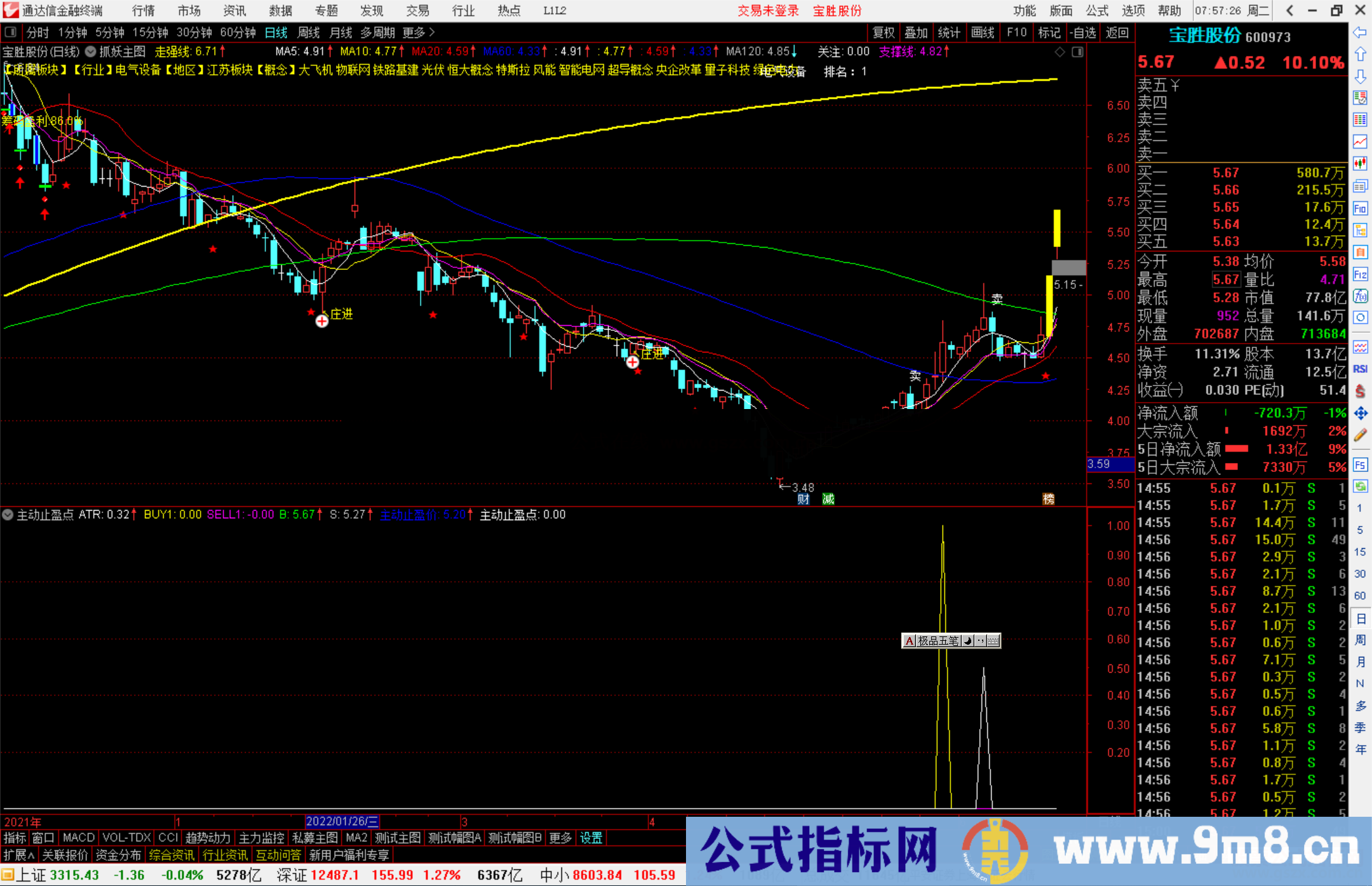1372x886 pixels.
Task: Open the 新用户福利专享 link
Action: point(349,855)
